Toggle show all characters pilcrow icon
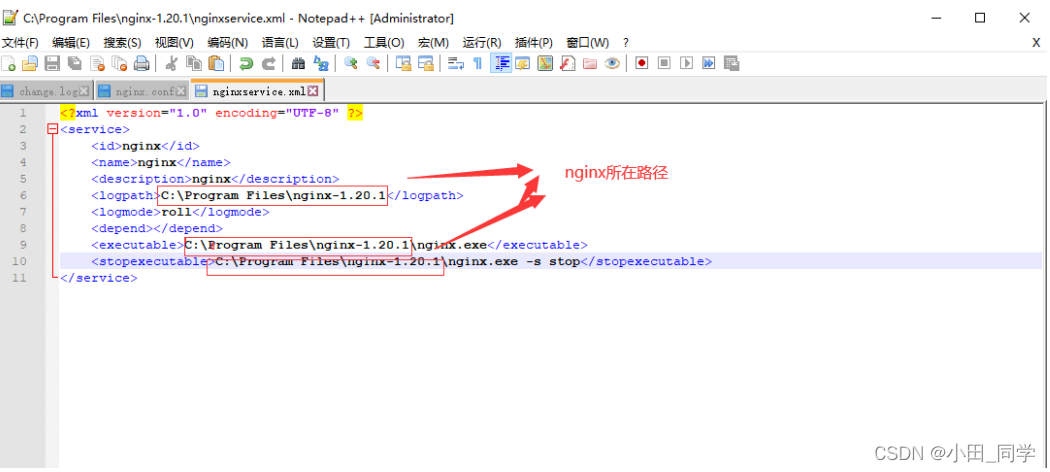The width and height of the screenshot is (1050, 472). point(477,64)
